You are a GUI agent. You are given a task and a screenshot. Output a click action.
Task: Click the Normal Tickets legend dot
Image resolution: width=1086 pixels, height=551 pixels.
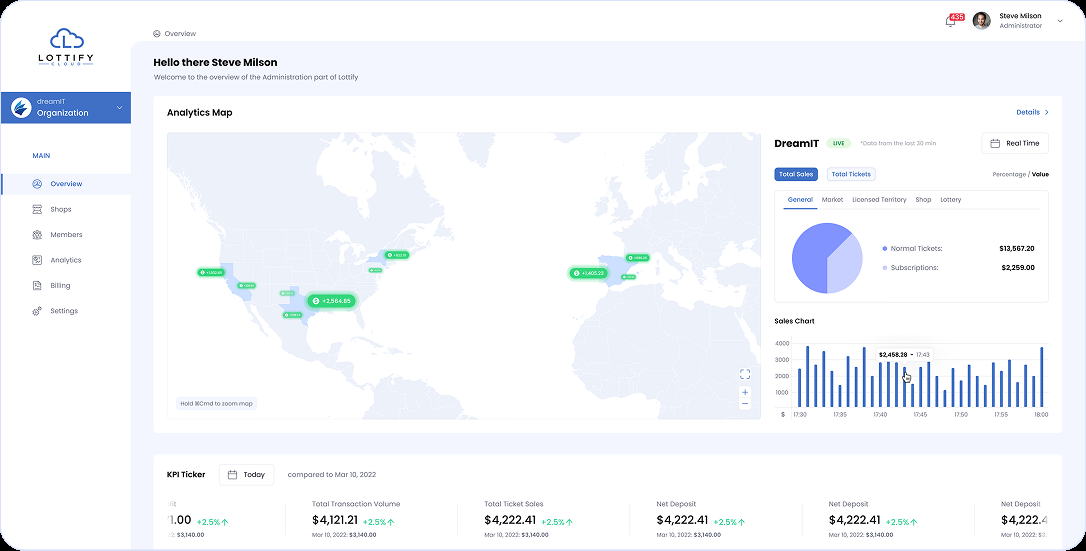click(x=885, y=249)
